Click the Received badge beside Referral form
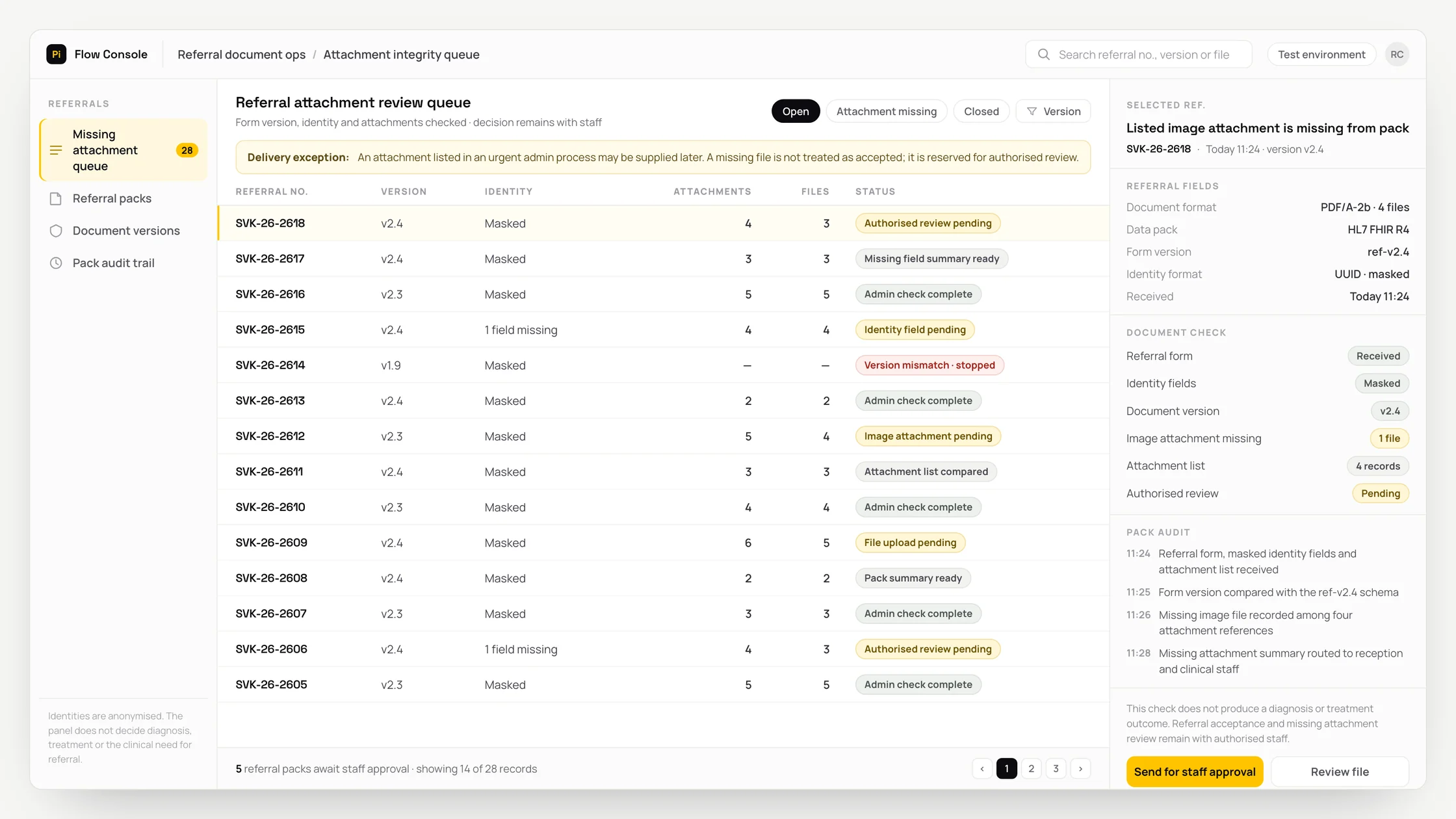 point(1378,356)
